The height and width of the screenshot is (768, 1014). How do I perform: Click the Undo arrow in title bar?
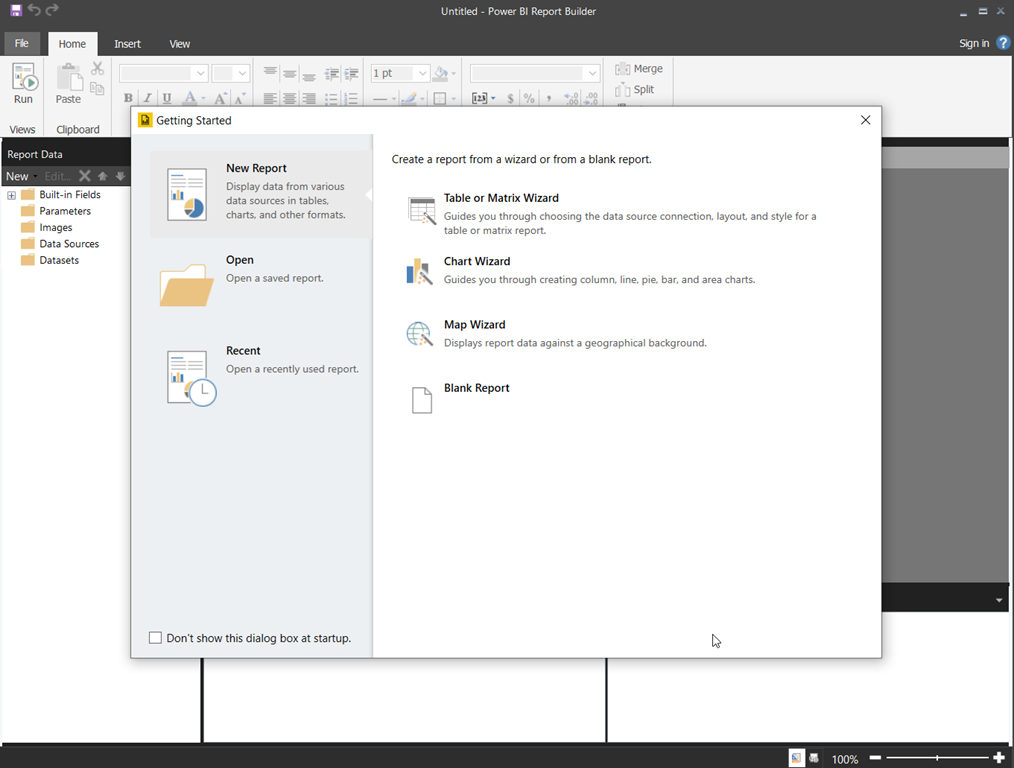pyautogui.click(x=34, y=10)
